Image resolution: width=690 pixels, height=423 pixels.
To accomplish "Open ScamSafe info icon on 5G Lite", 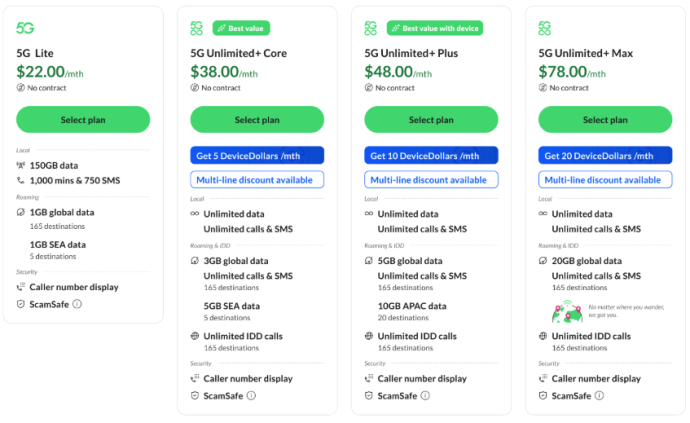I will point(77,304).
